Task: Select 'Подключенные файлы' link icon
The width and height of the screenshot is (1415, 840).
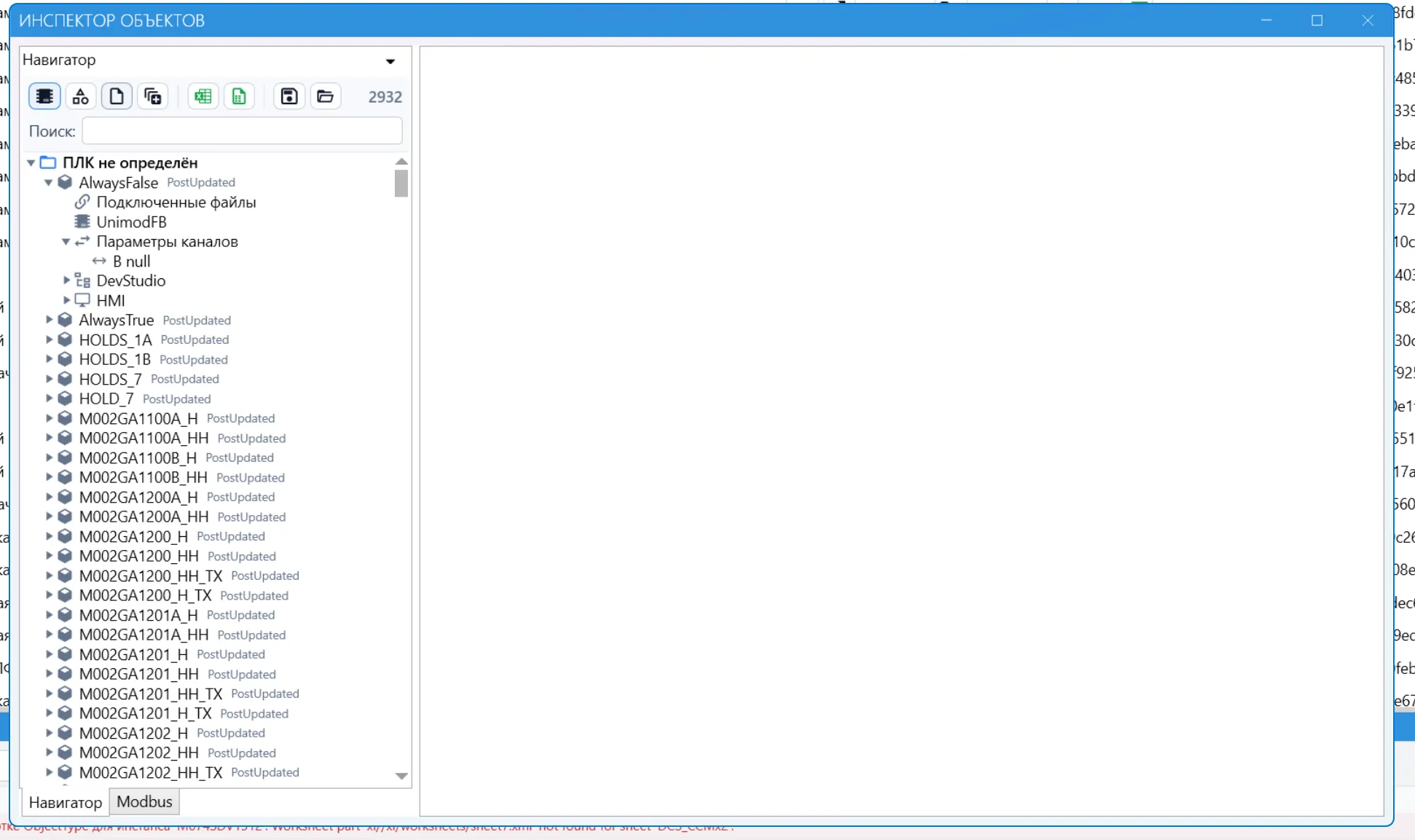Action: (x=82, y=202)
